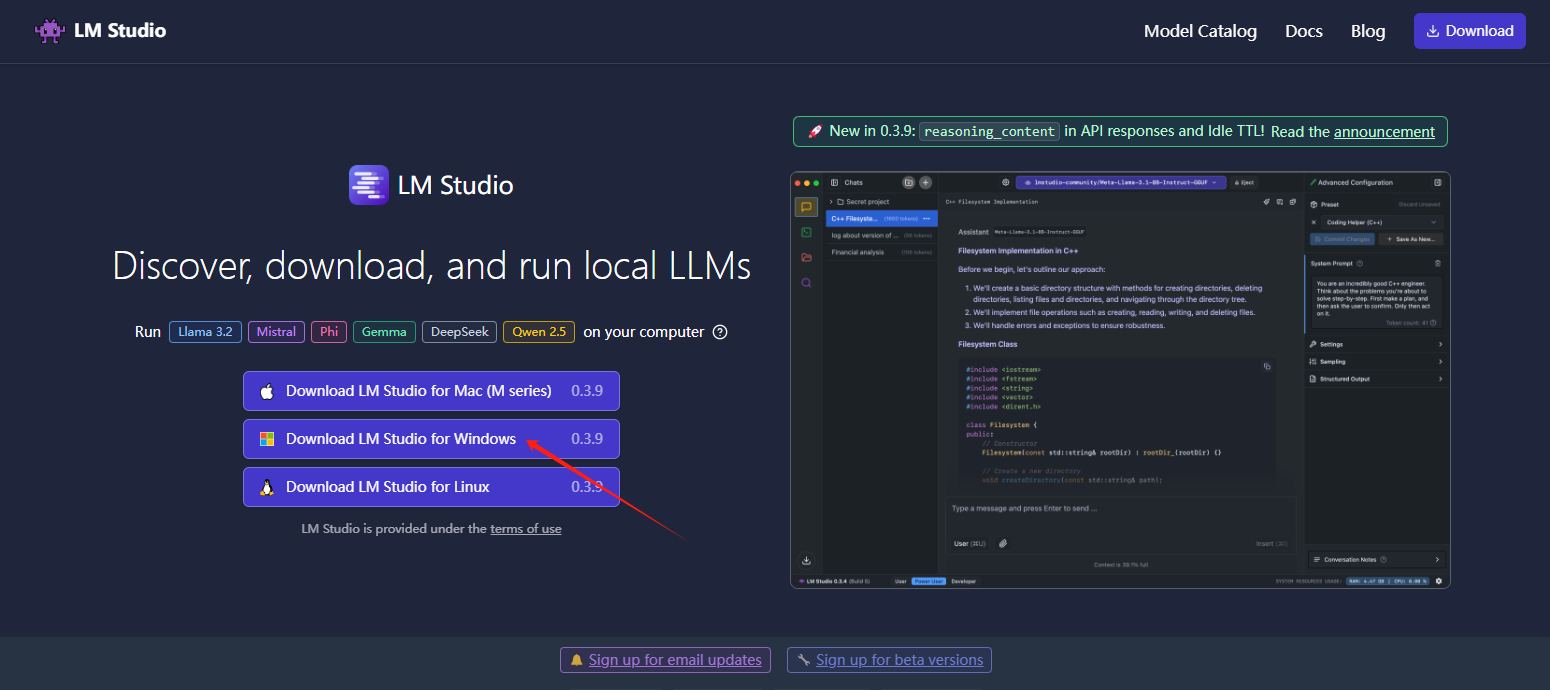Viewport: 1550px width, 690px height.
Task: Click the DeepSeek model tag
Action: pyautogui.click(x=459, y=332)
